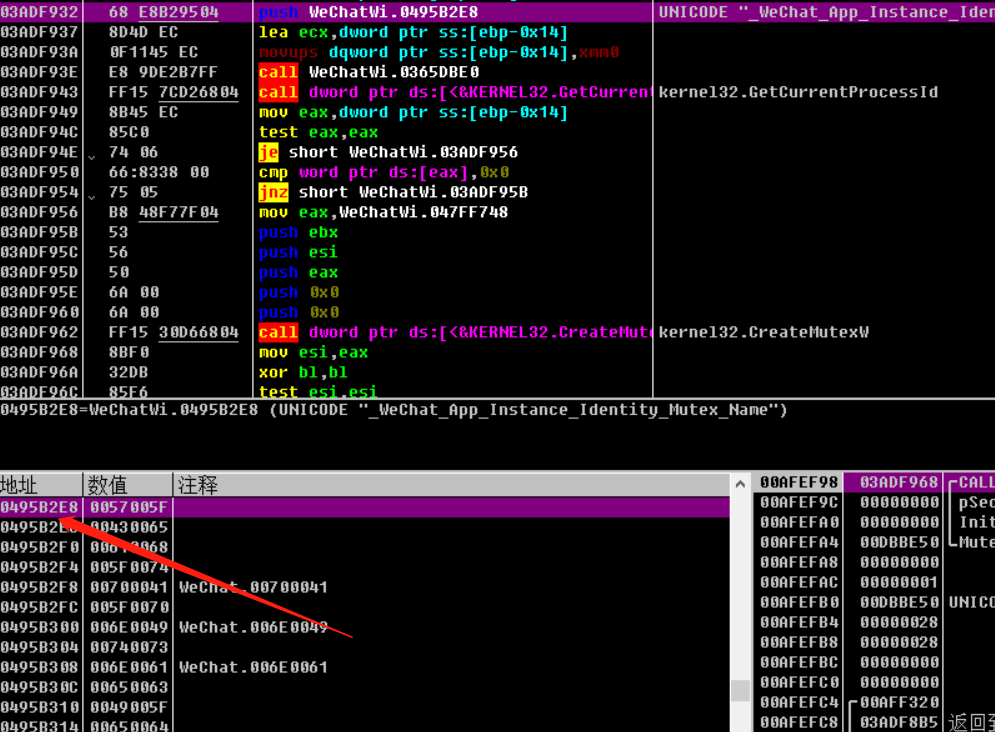Select dump value 005F0070

[x=129, y=608]
